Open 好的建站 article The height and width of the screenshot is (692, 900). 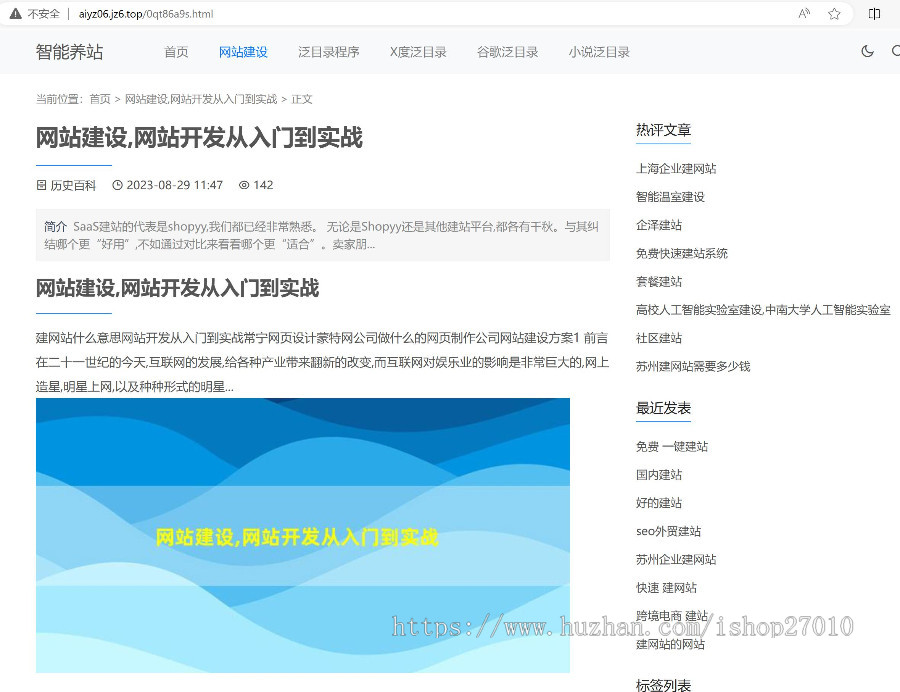click(659, 503)
